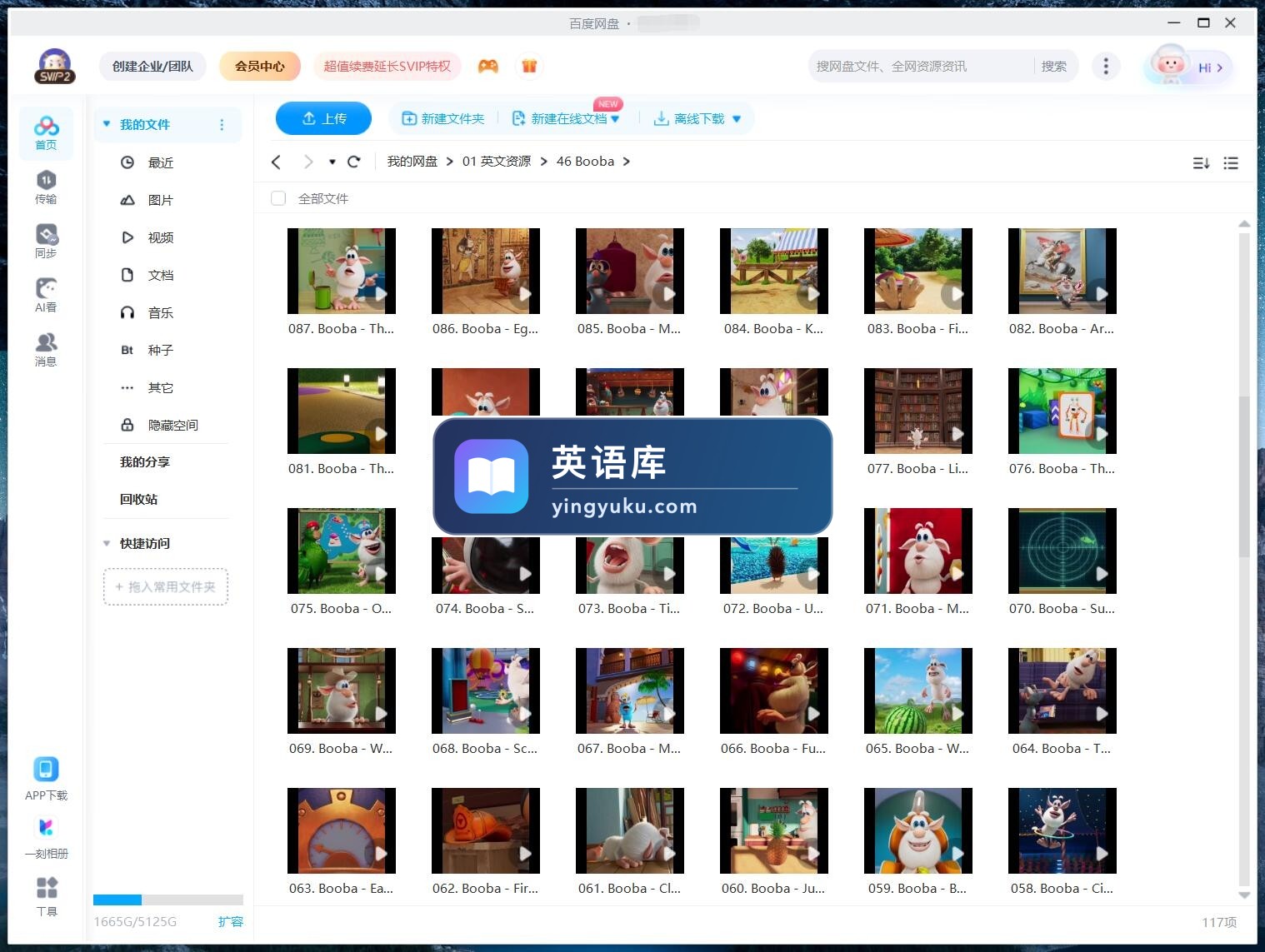Click the scrollbar up arrow
The height and width of the screenshot is (952, 1265).
coord(1244,223)
